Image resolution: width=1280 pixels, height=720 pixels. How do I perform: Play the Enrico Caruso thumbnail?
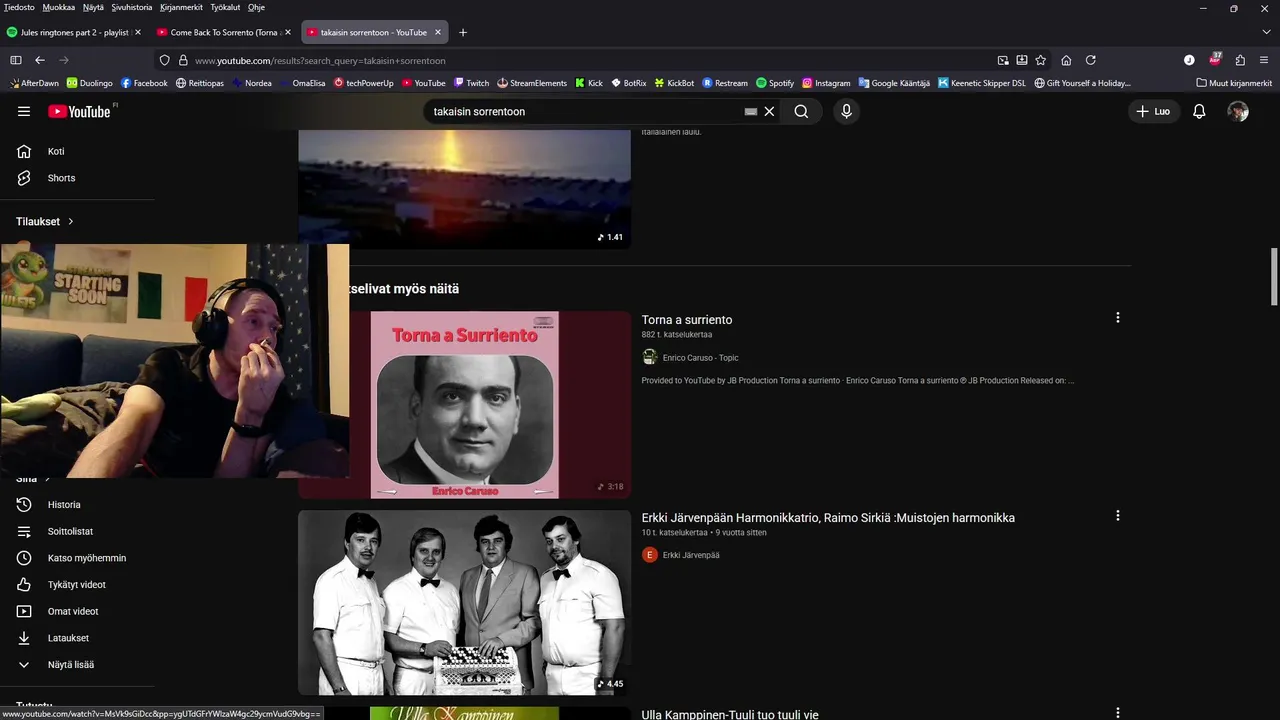point(464,404)
